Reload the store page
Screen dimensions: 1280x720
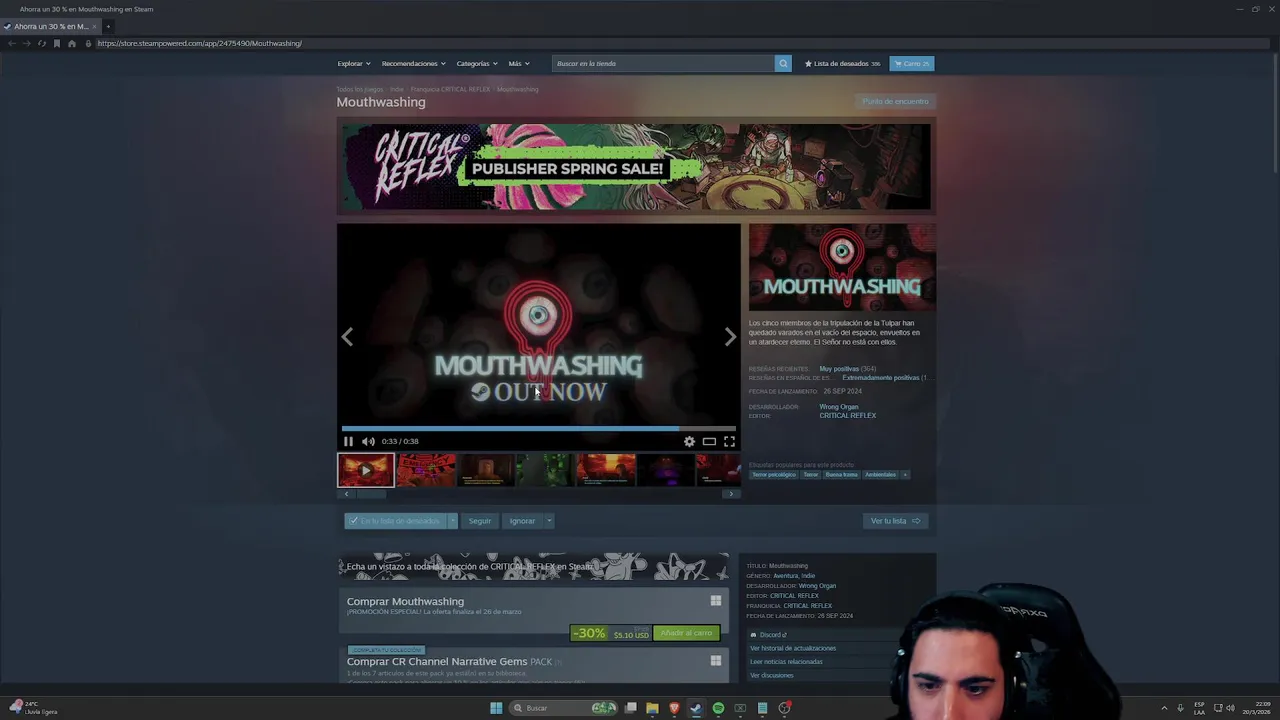coord(41,44)
